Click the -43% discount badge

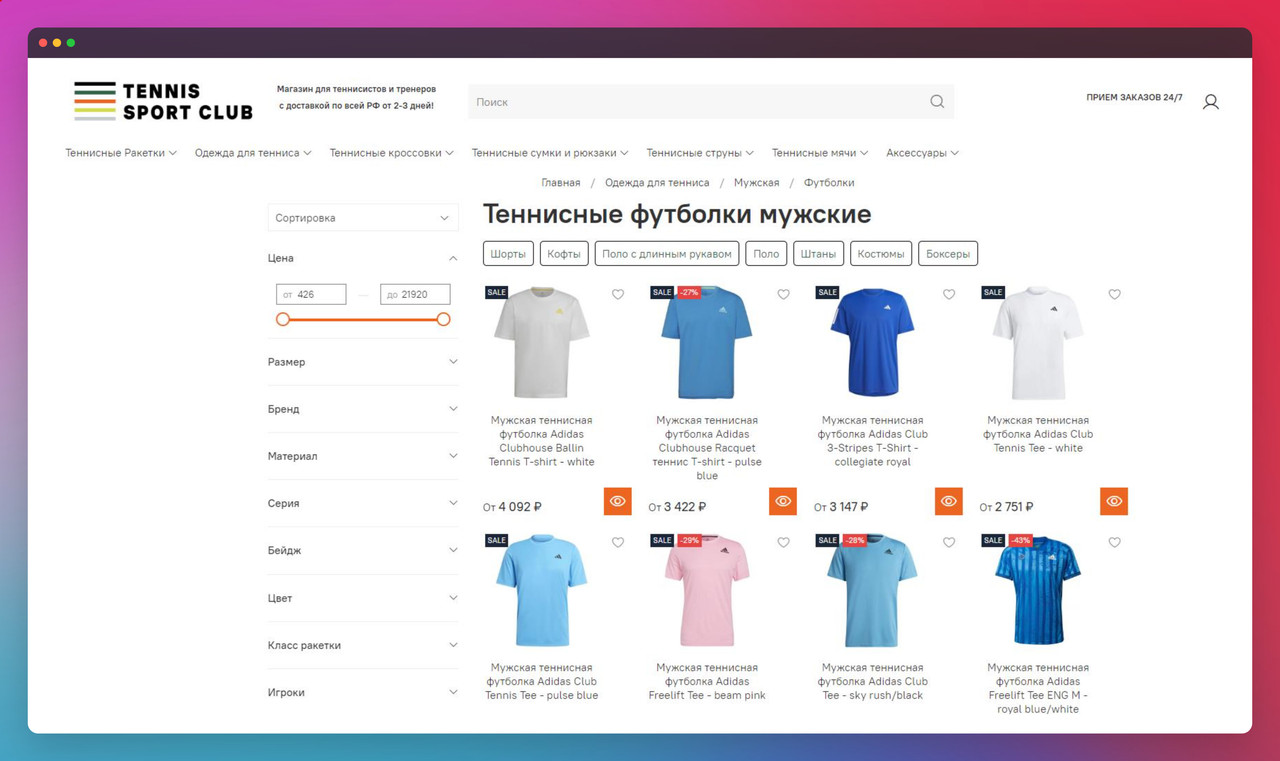click(1020, 540)
